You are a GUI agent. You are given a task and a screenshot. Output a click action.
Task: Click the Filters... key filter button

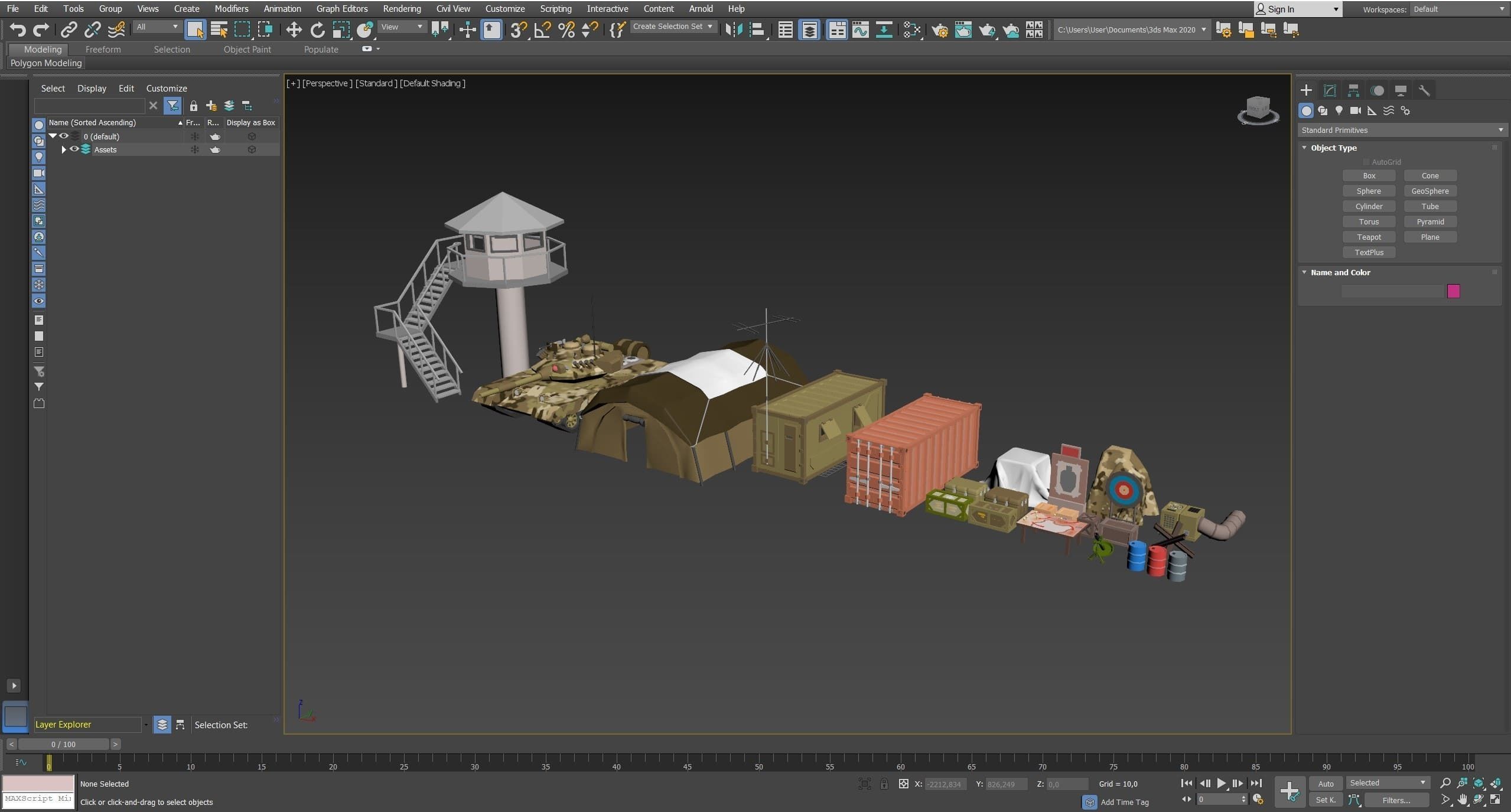click(1396, 800)
